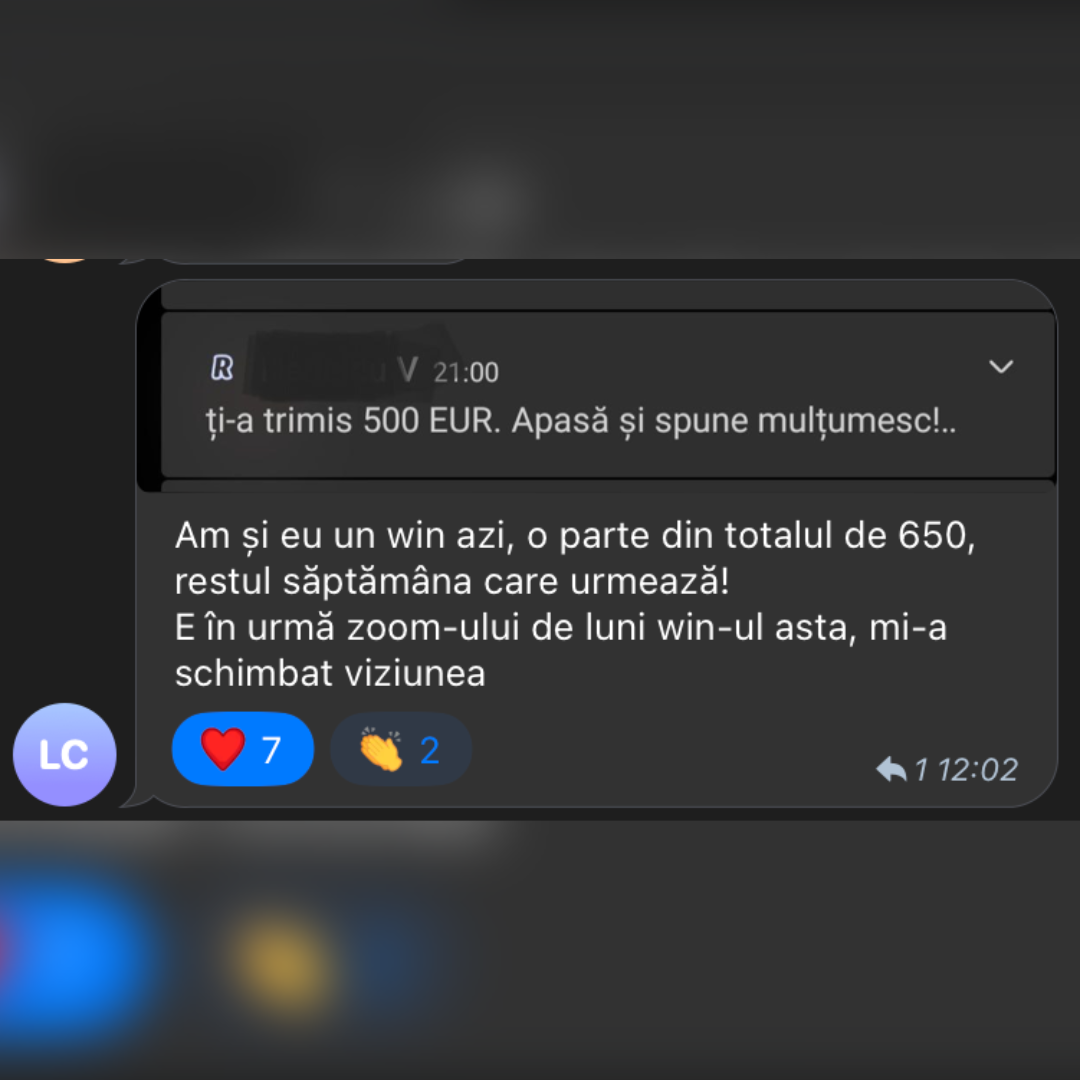The width and height of the screenshot is (1080, 1080).
Task: Expand the Revolut notification chevron
Action: click(1001, 366)
